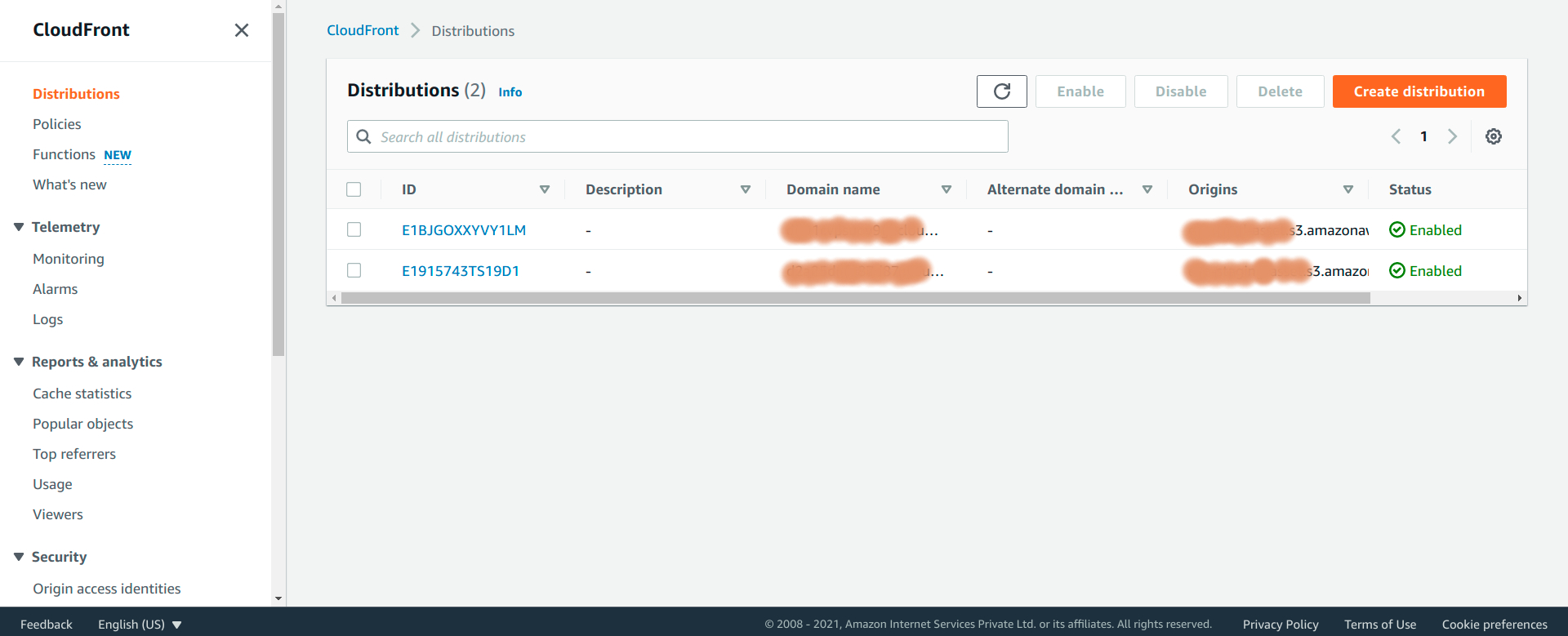Screen dimensions: 1568x636
Task: Open Cookie preferences link
Action: pos(1494,625)
